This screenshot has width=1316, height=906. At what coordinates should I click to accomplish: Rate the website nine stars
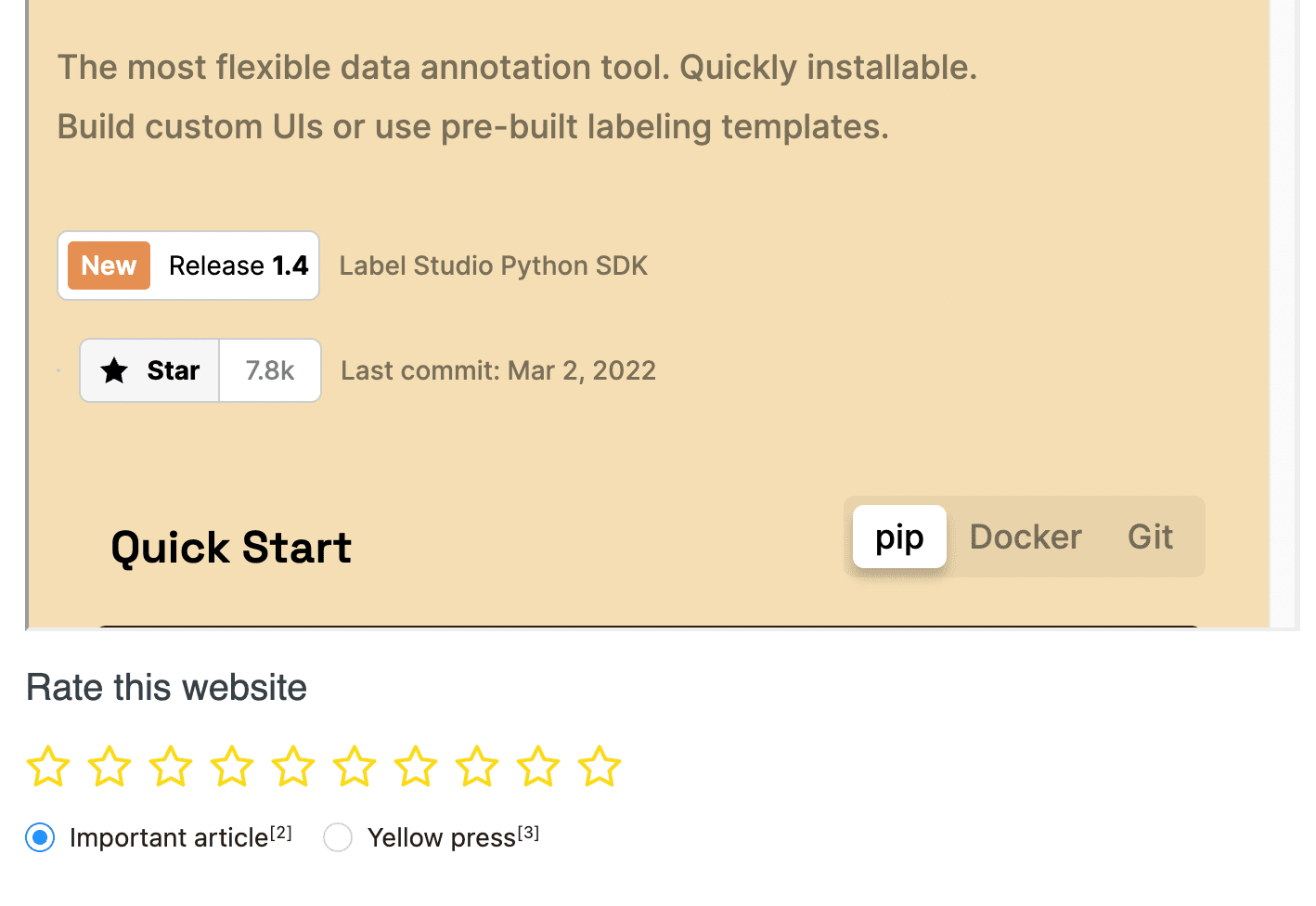pyautogui.click(x=538, y=767)
